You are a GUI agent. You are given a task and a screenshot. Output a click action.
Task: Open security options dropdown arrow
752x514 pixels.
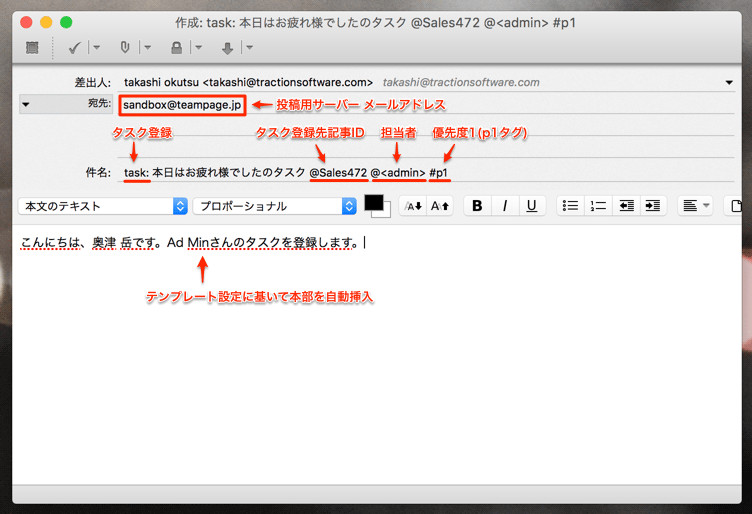(198, 47)
